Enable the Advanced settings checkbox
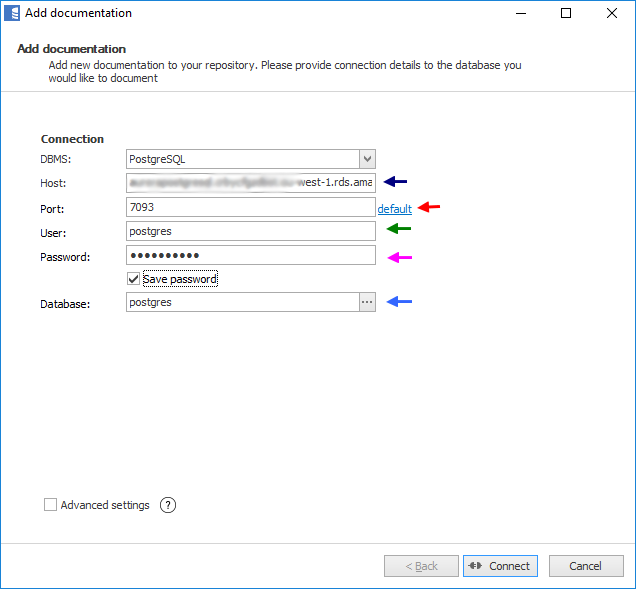636x589 pixels. click(50, 505)
